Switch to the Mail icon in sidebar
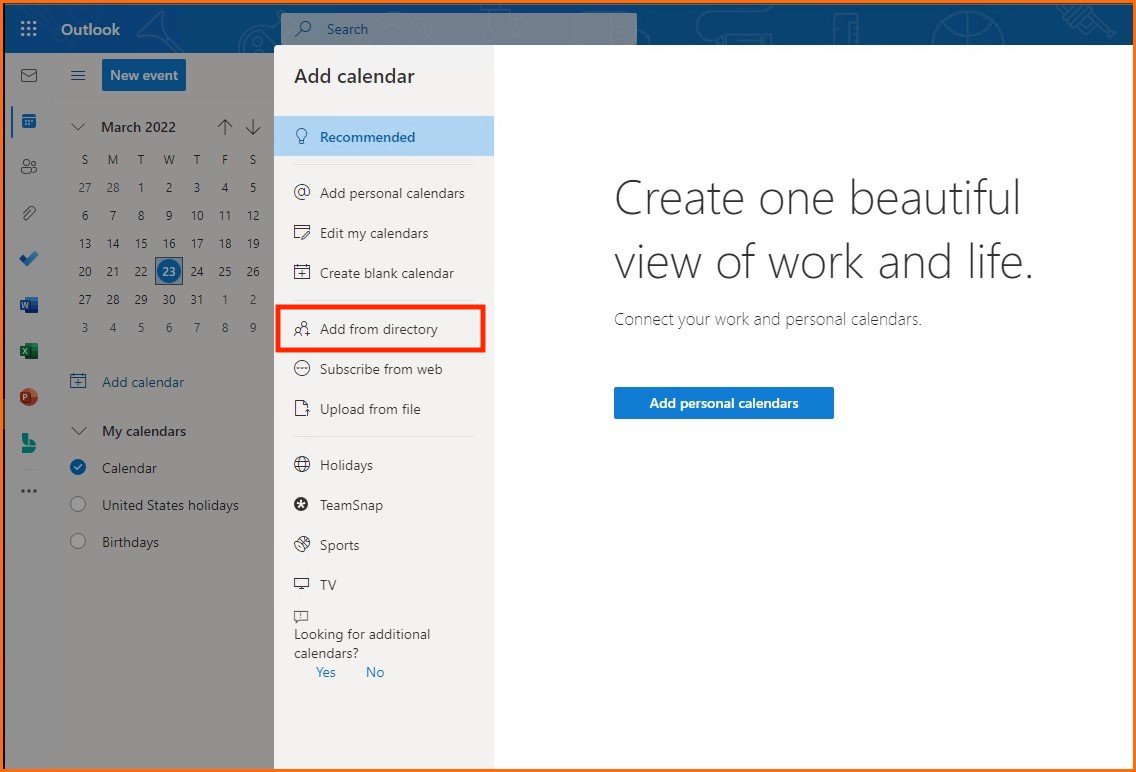1136x772 pixels. [29, 76]
